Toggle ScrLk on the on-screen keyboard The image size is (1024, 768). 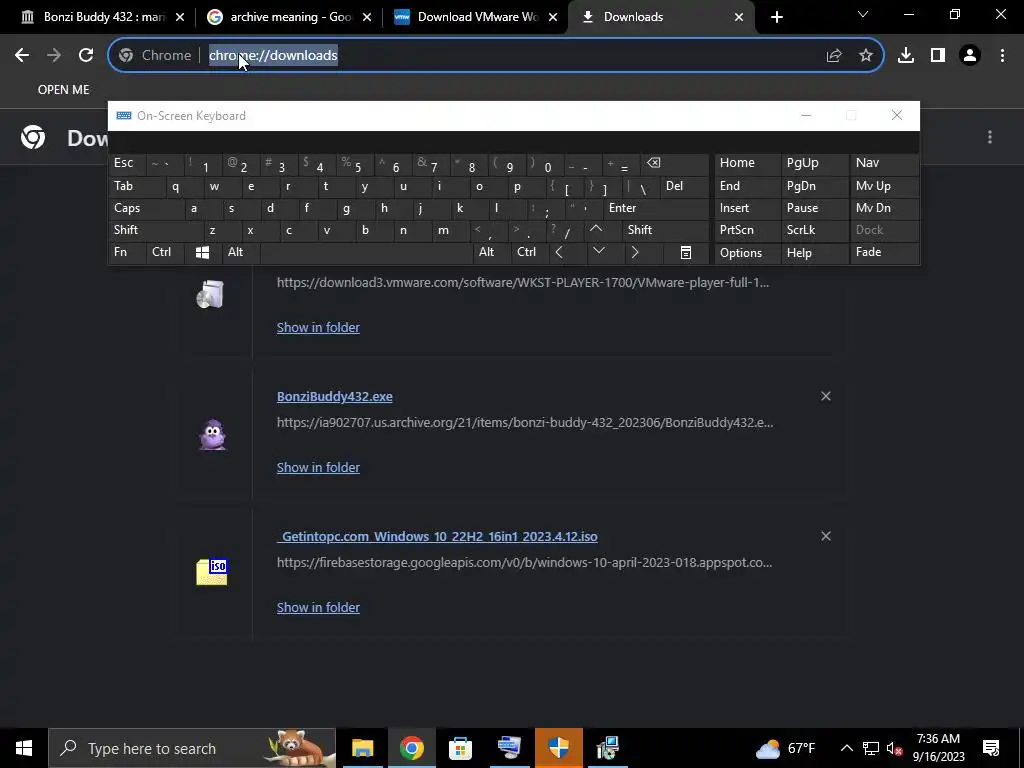click(814, 230)
